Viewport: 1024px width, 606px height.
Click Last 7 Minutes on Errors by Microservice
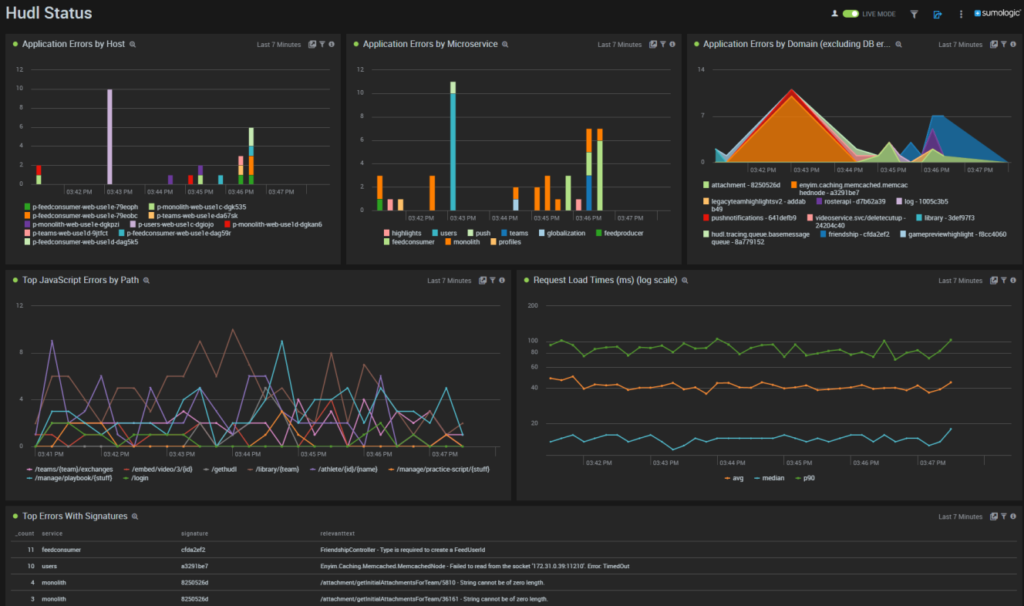pos(620,44)
